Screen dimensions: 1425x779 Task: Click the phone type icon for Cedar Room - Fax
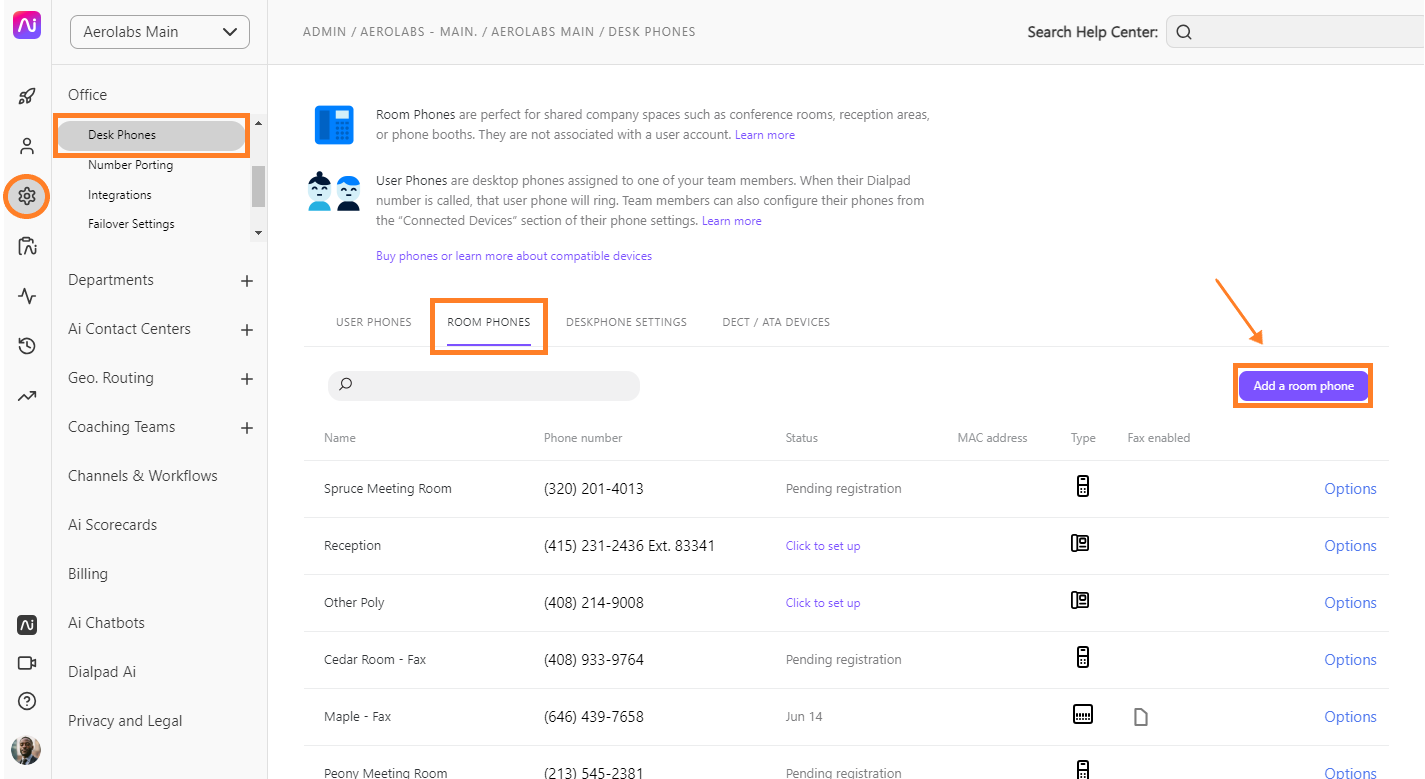coord(1082,658)
